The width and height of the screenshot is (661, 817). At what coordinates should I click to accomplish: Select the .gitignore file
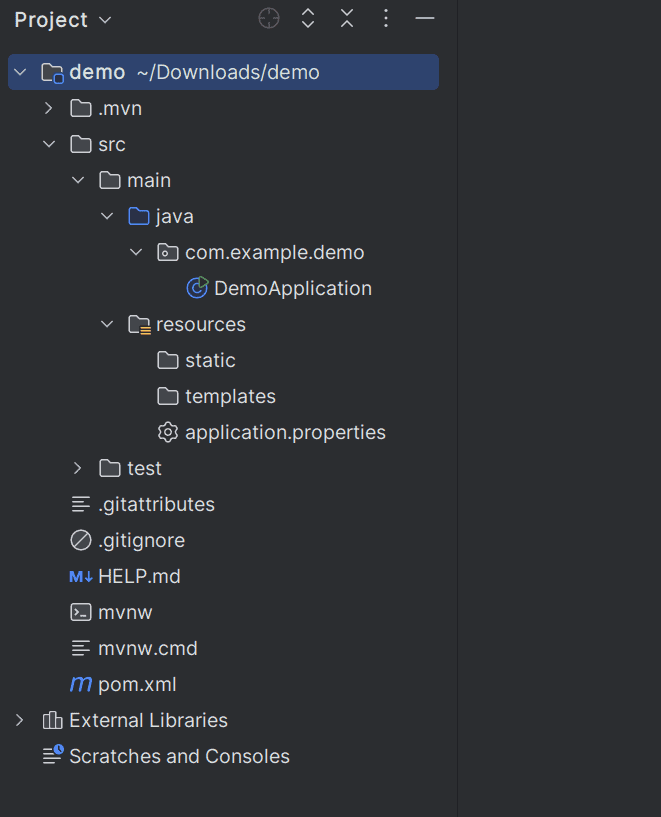click(141, 540)
